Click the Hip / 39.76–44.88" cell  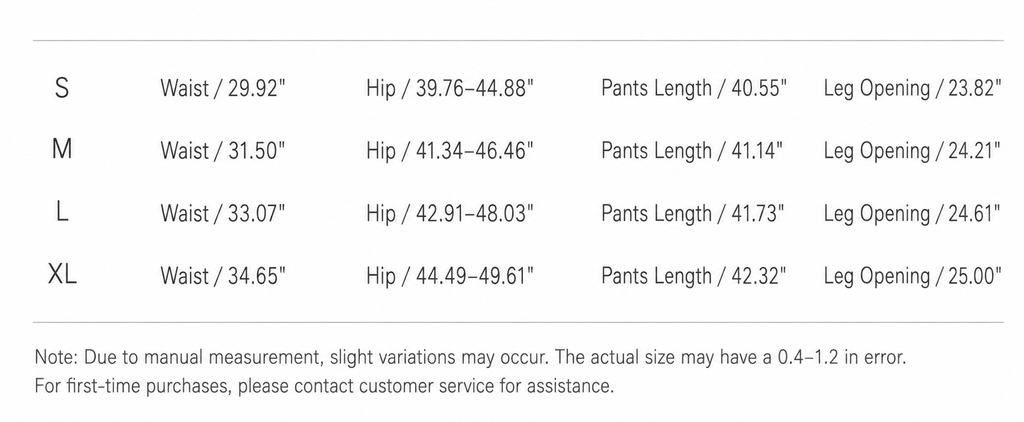coord(451,89)
